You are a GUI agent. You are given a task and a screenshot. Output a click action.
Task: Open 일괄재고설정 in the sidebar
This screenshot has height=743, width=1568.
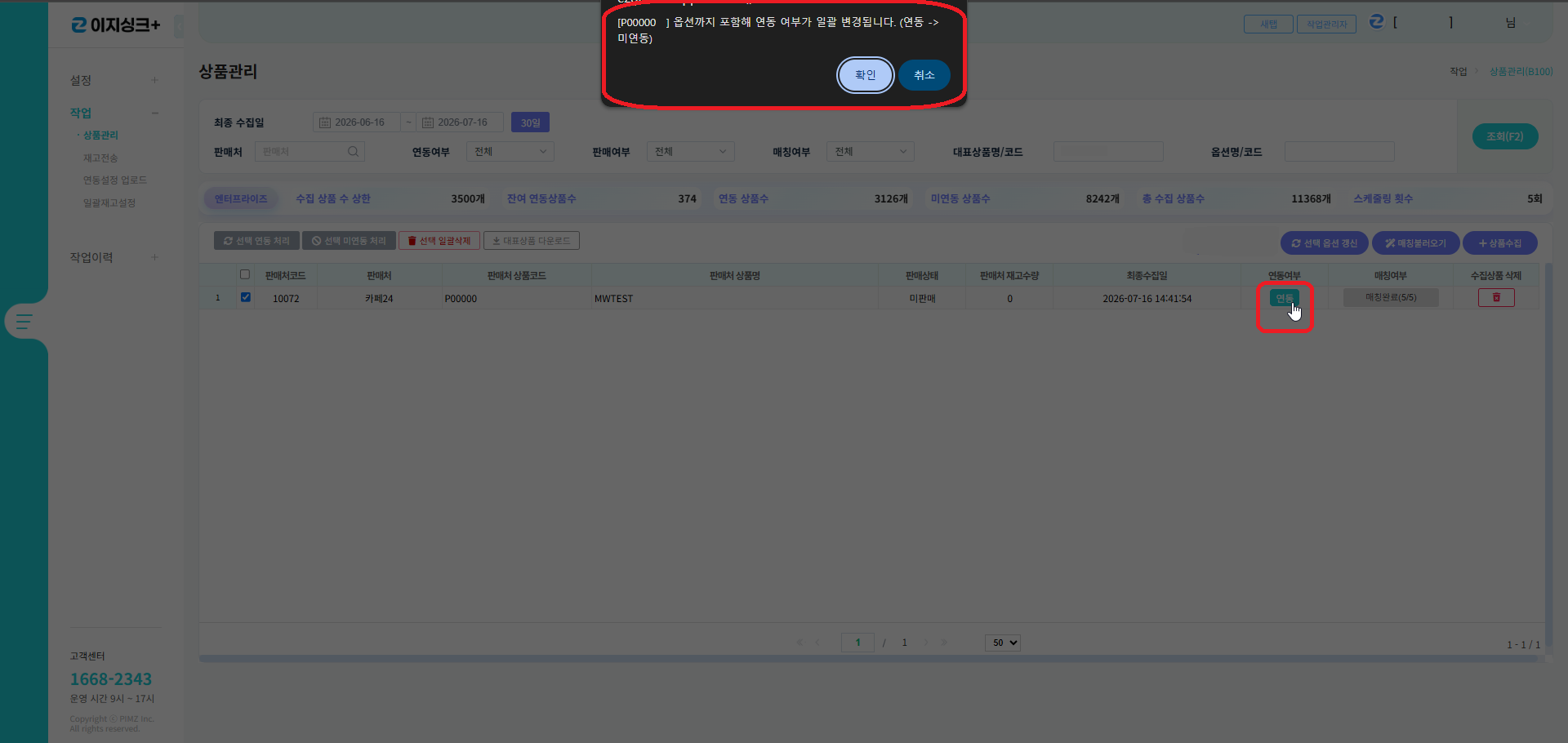109,202
